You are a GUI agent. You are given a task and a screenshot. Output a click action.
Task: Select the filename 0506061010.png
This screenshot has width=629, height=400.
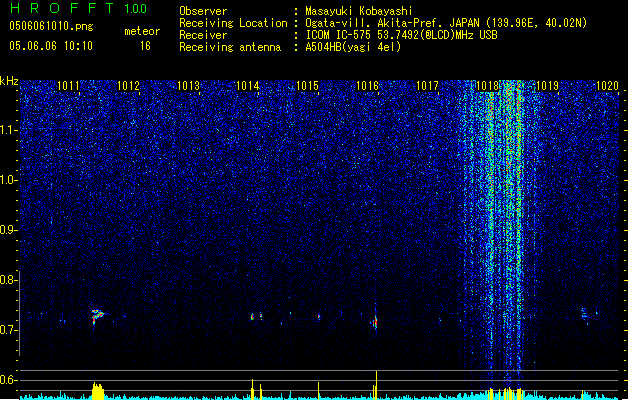[x=51, y=26]
